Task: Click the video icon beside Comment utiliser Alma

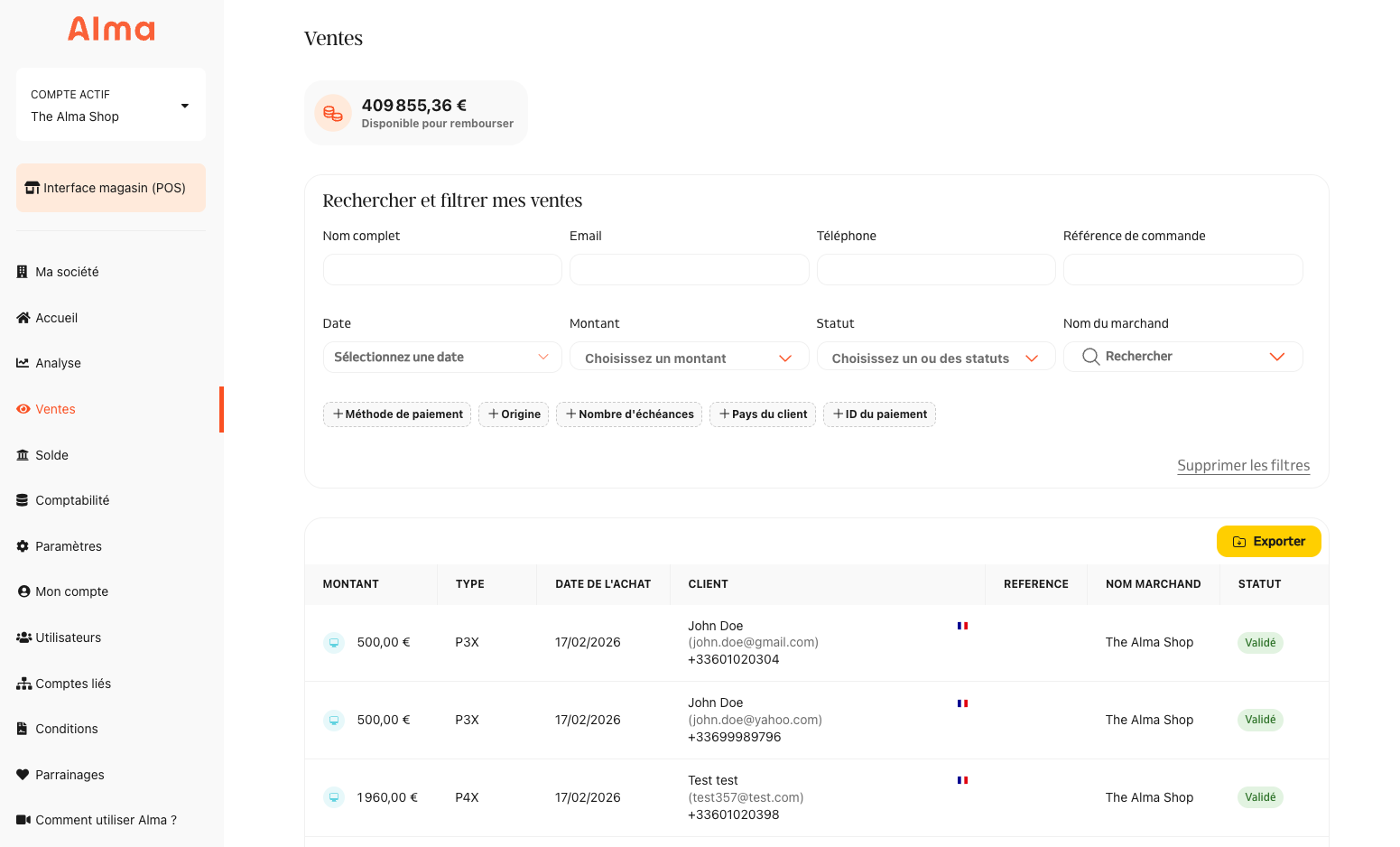Action: (23, 820)
